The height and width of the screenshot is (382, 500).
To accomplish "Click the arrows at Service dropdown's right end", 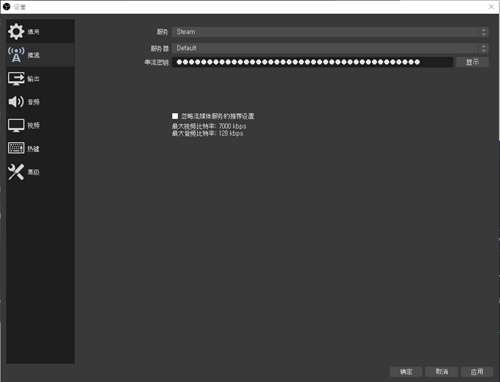I will (484, 32).
